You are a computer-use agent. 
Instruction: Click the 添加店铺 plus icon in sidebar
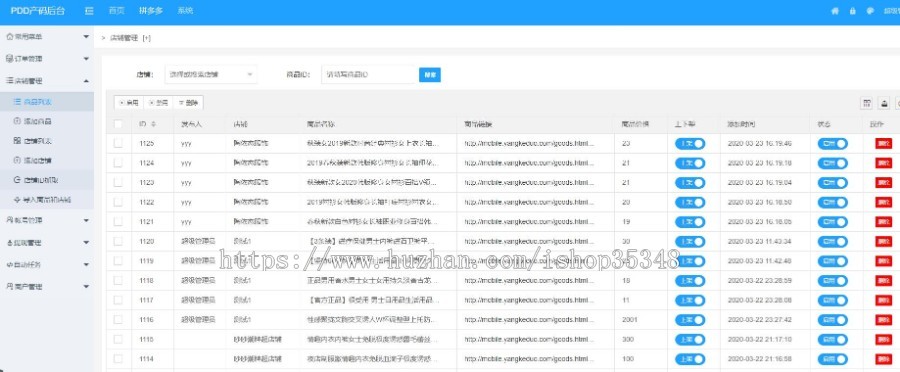click(17, 160)
